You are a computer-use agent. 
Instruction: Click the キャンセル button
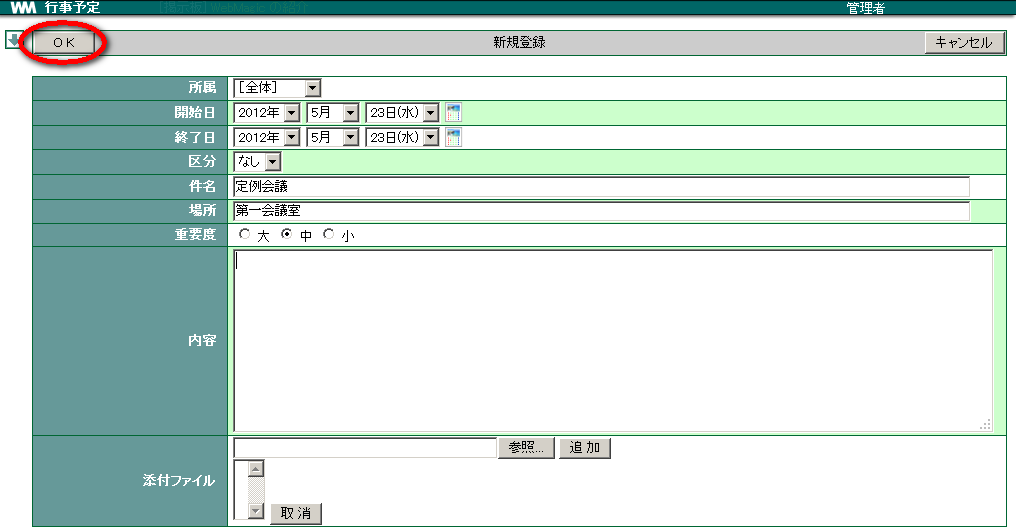click(964, 42)
